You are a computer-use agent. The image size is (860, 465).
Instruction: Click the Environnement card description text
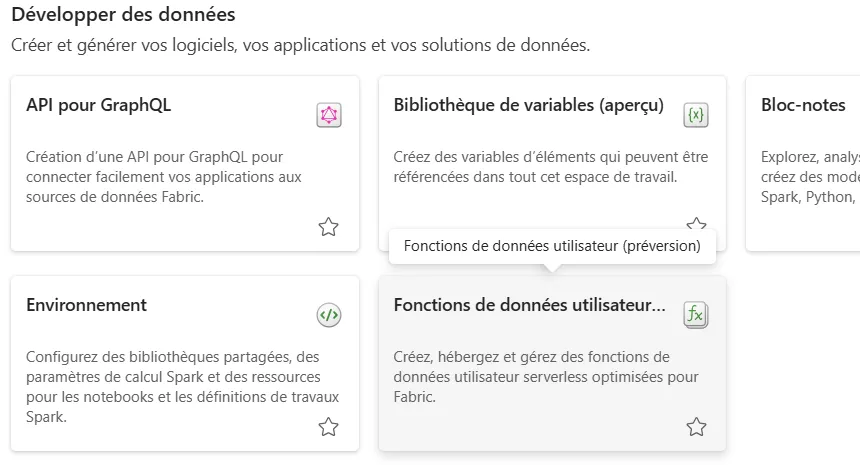pos(183,387)
